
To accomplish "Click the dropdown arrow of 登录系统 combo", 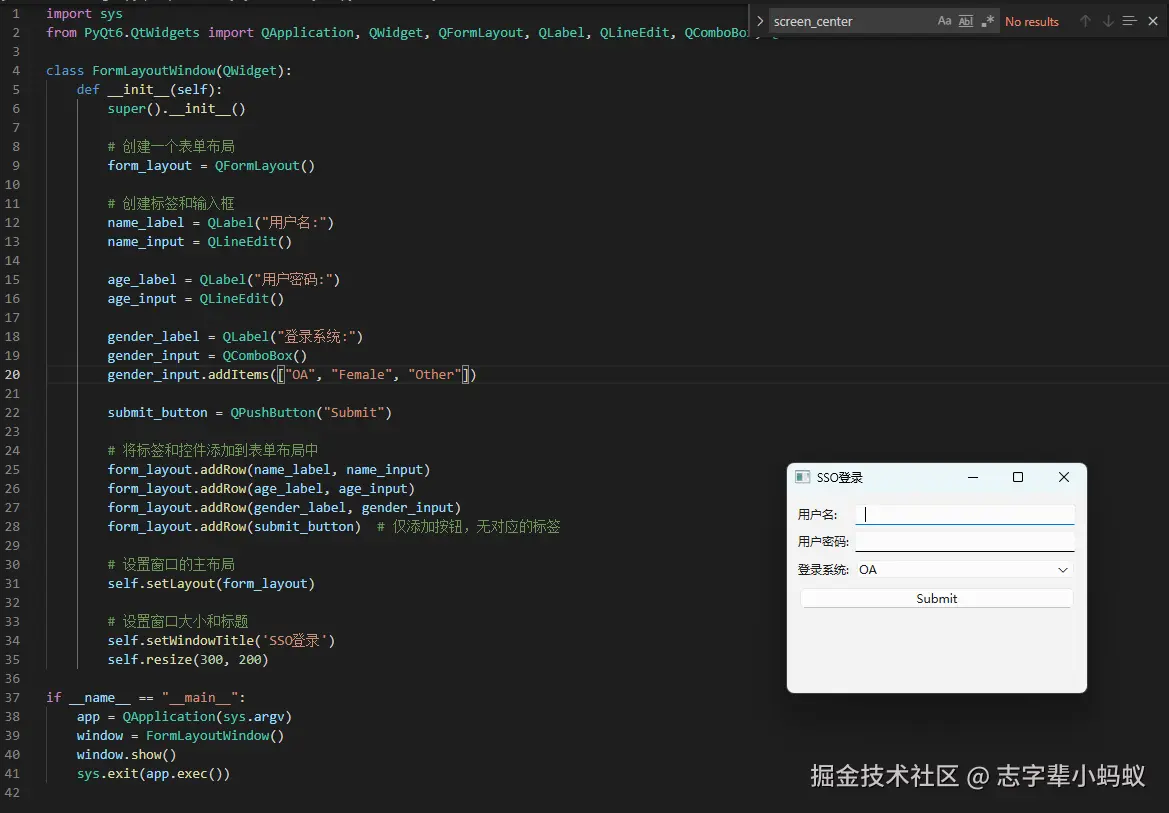I will [x=1063, y=570].
